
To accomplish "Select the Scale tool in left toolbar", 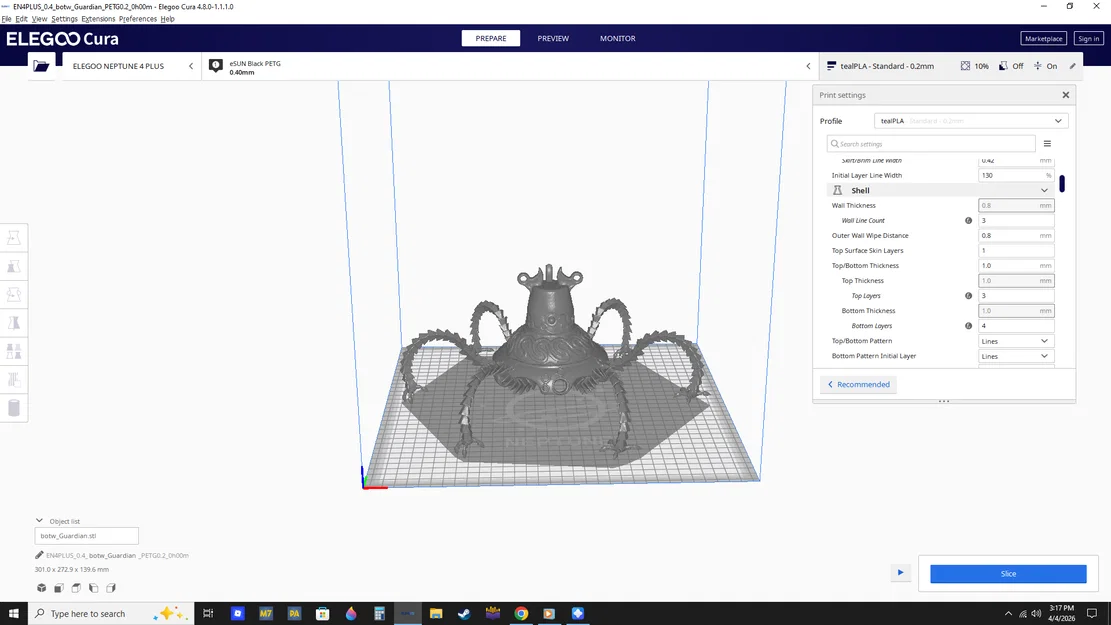I will point(13,266).
